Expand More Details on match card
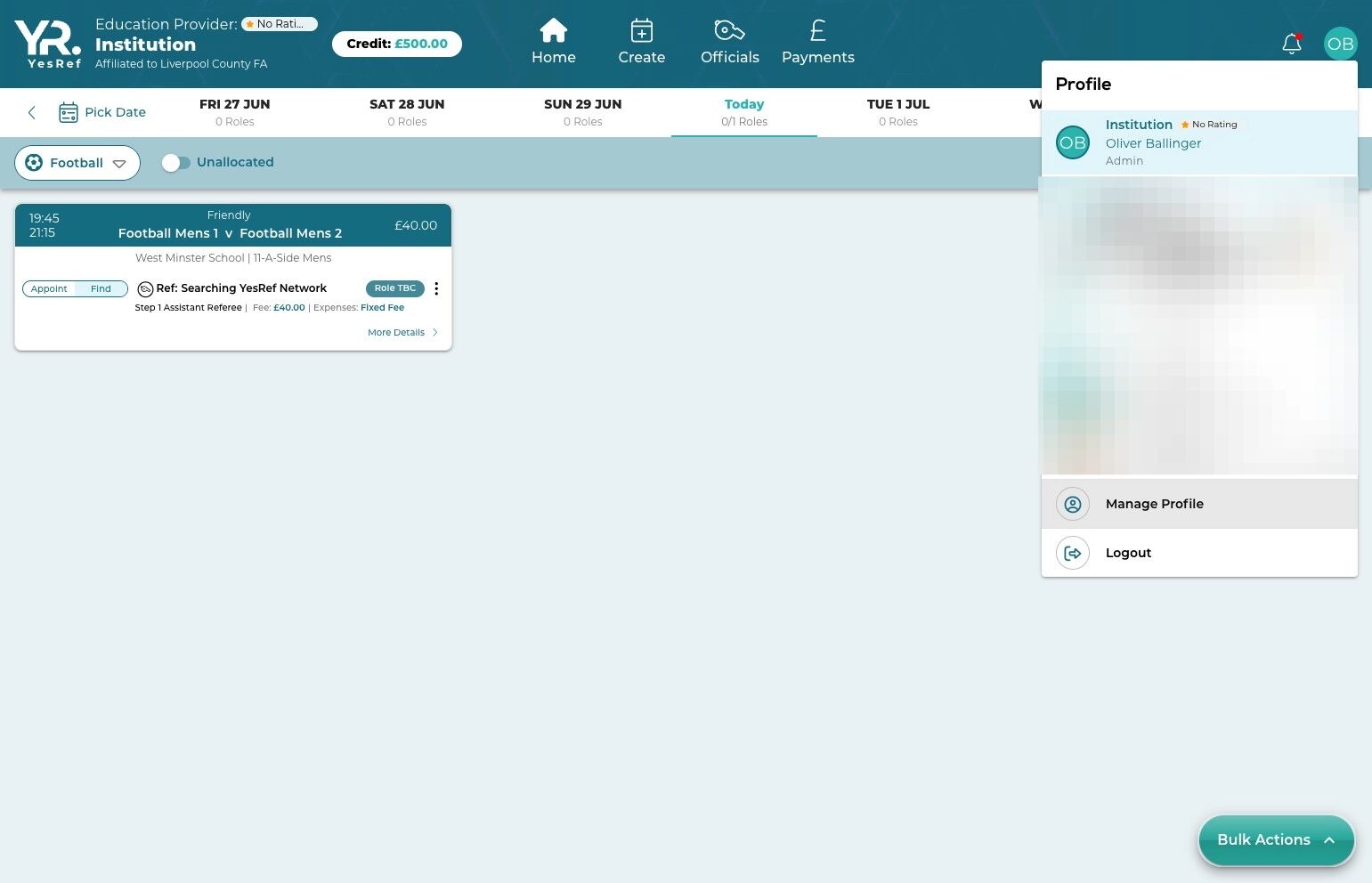1372x883 pixels. coord(402,332)
